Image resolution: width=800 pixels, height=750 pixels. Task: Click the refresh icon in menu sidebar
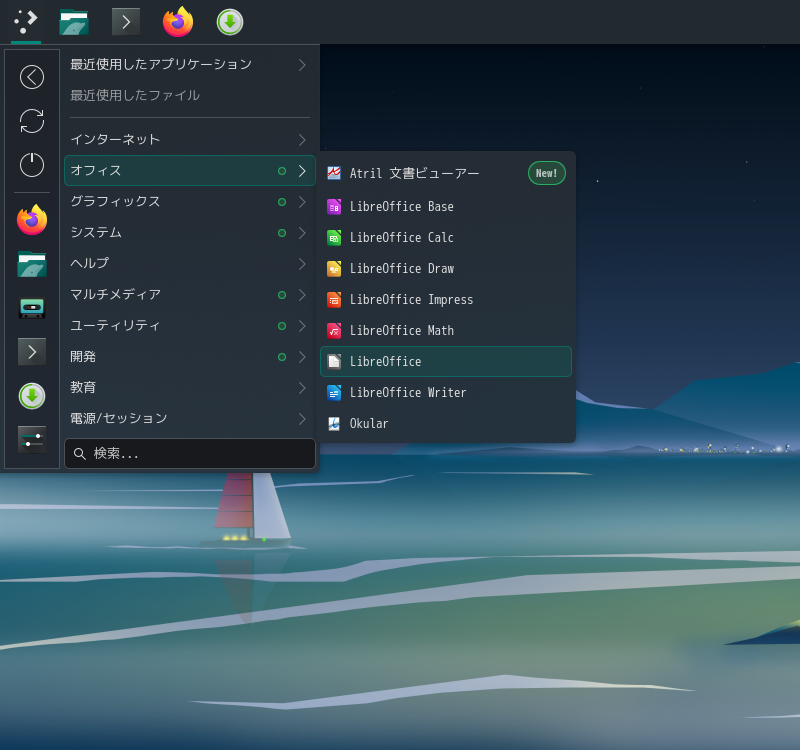click(32, 121)
